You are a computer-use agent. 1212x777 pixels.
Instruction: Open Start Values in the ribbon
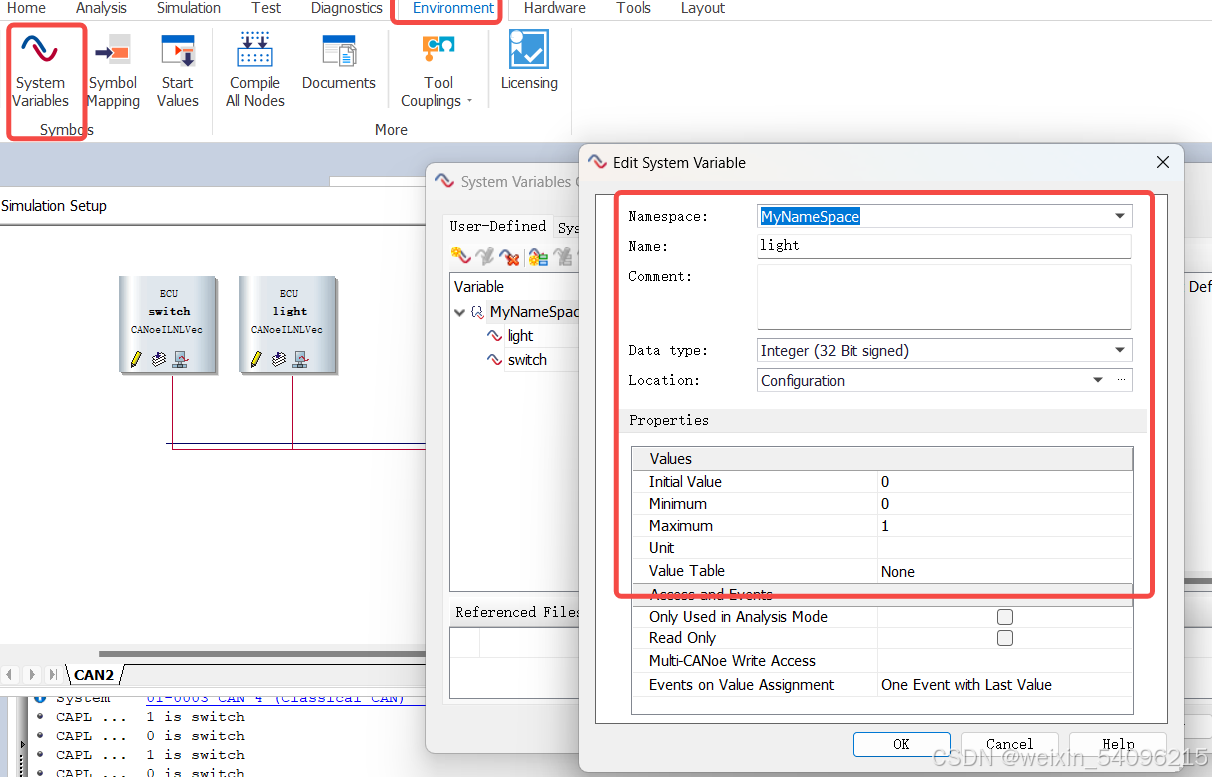point(178,70)
